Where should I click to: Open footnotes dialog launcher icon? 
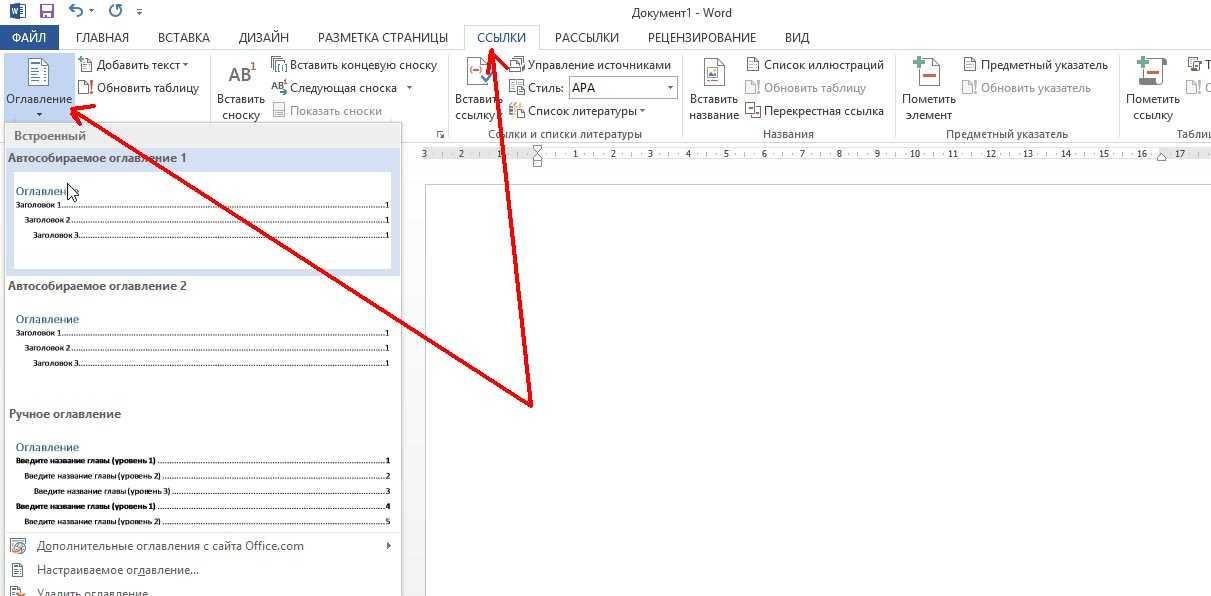(439, 134)
